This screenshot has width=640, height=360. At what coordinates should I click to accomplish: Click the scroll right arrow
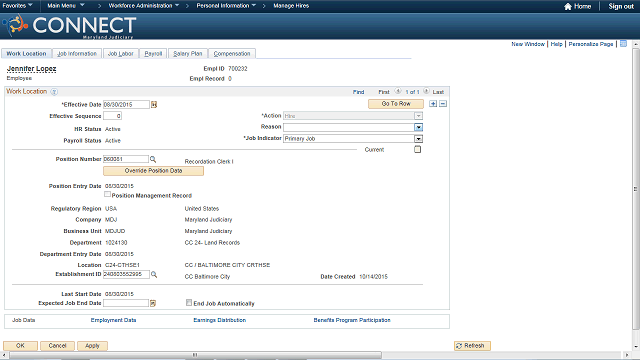click(627, 355)
